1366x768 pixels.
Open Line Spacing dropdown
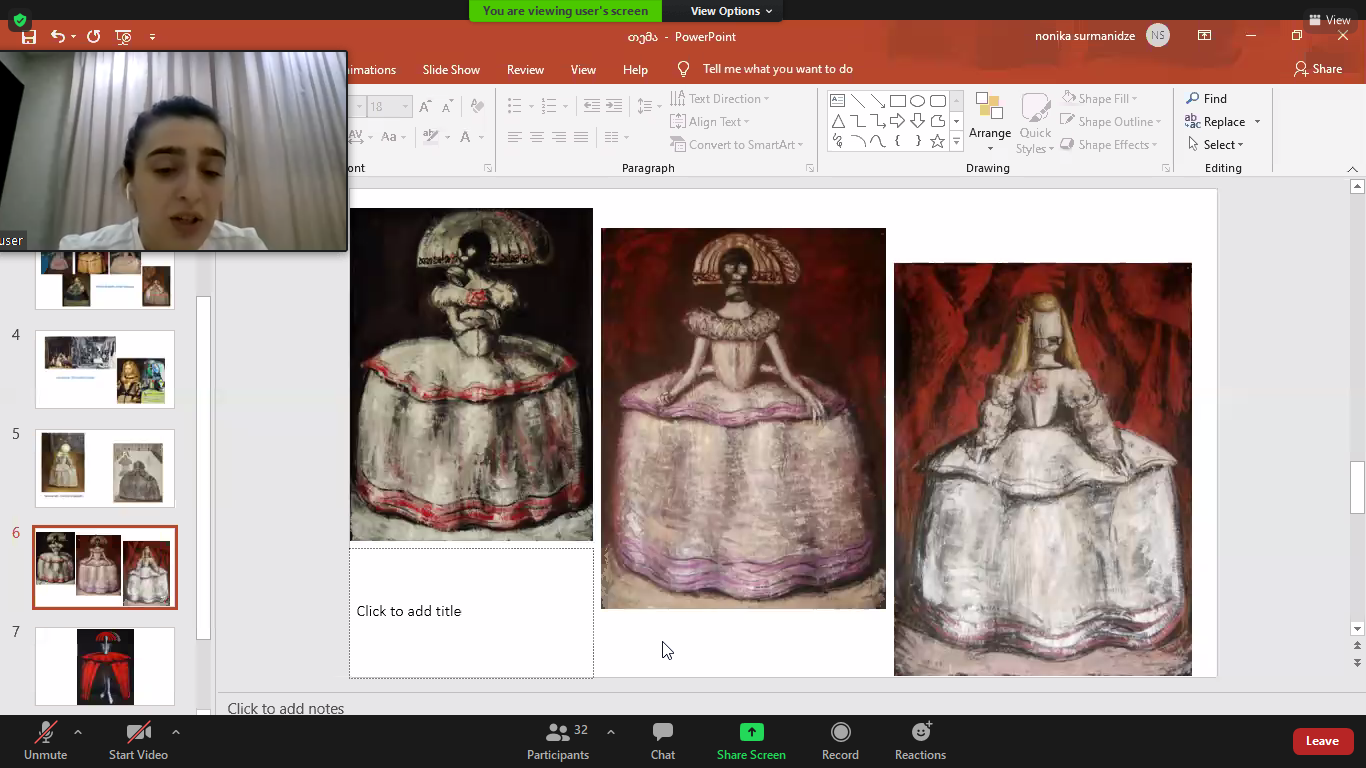(650, 106)
